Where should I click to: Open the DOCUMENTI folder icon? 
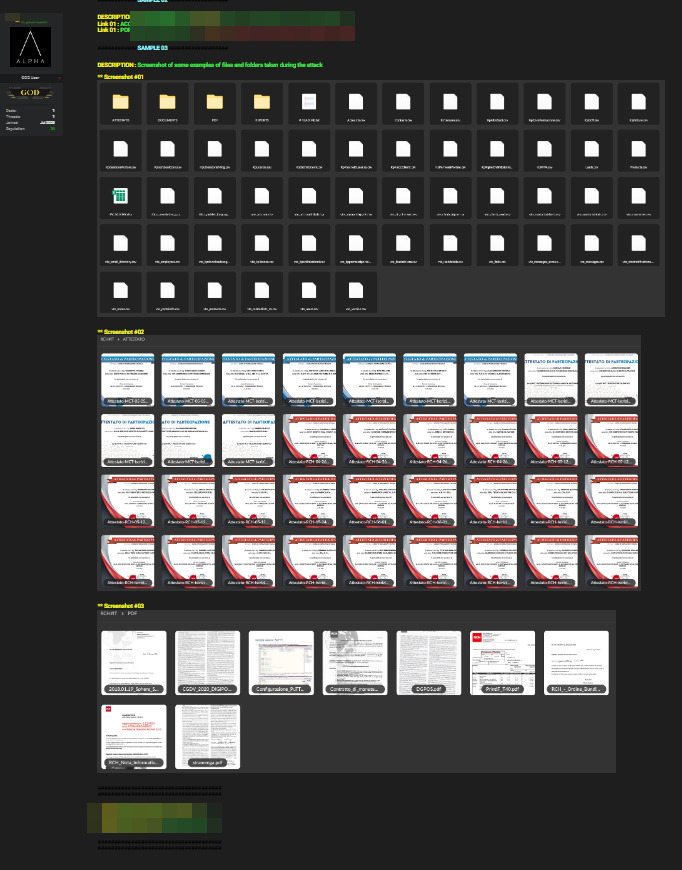coord(167,102)
